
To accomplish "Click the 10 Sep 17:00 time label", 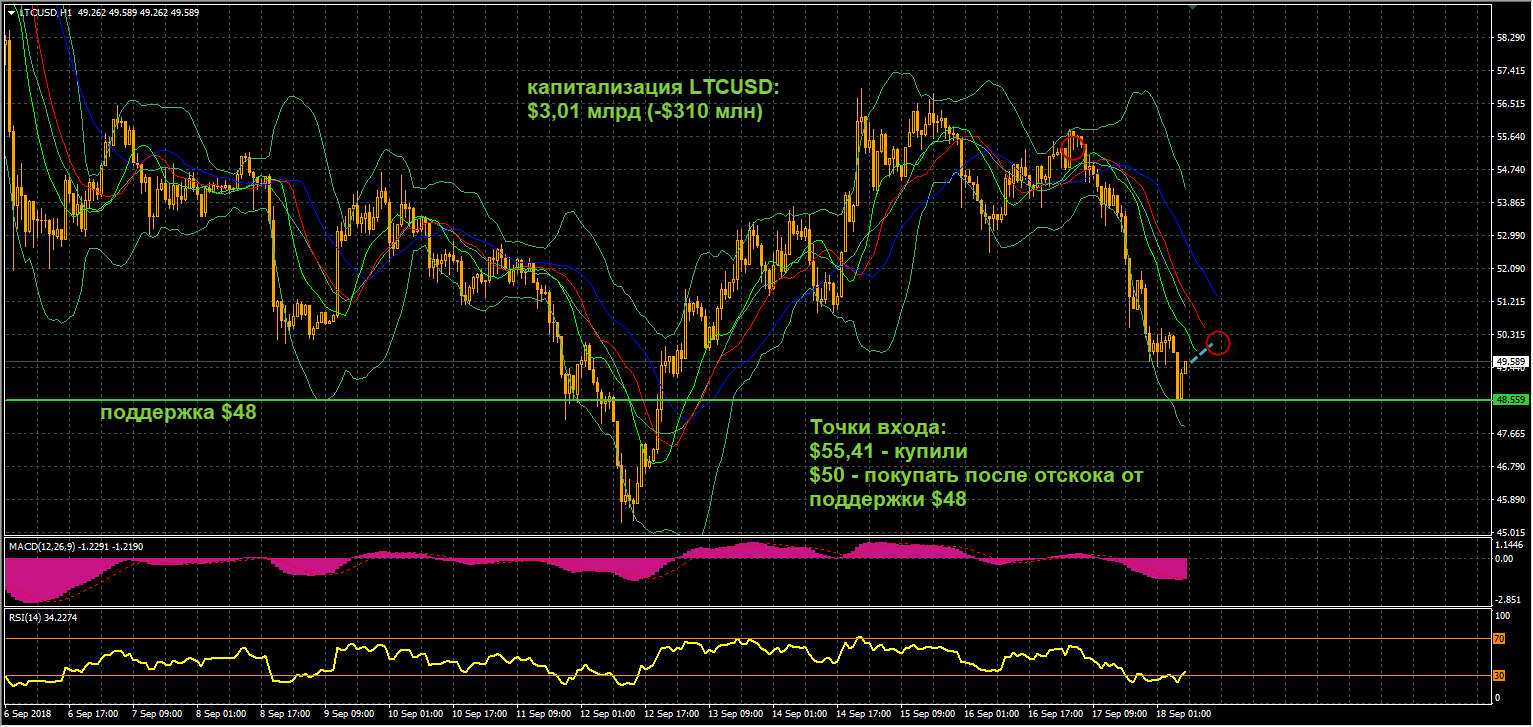I will tap(481, 715).
